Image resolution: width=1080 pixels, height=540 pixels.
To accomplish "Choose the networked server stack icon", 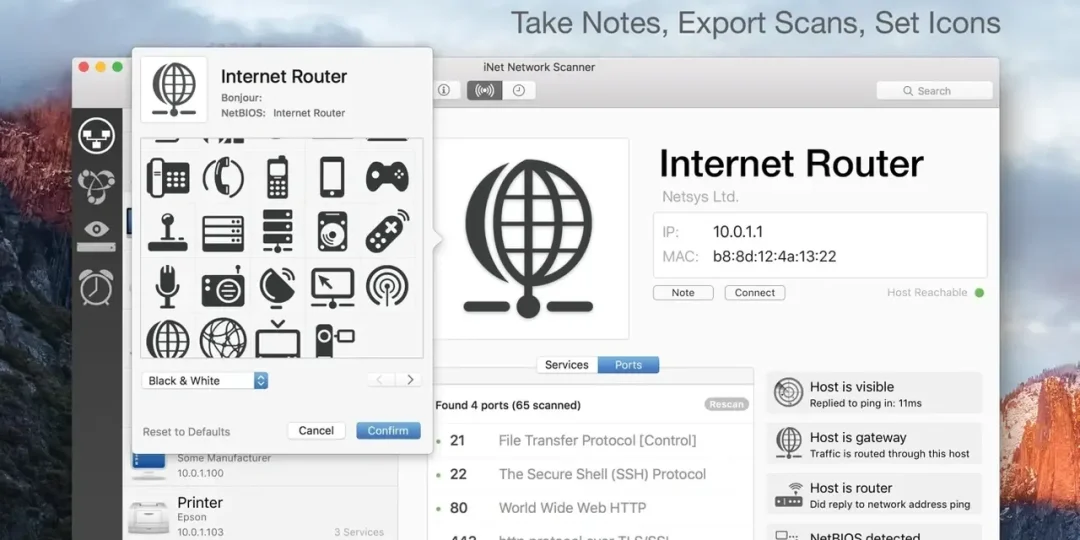I will point(278,231).
